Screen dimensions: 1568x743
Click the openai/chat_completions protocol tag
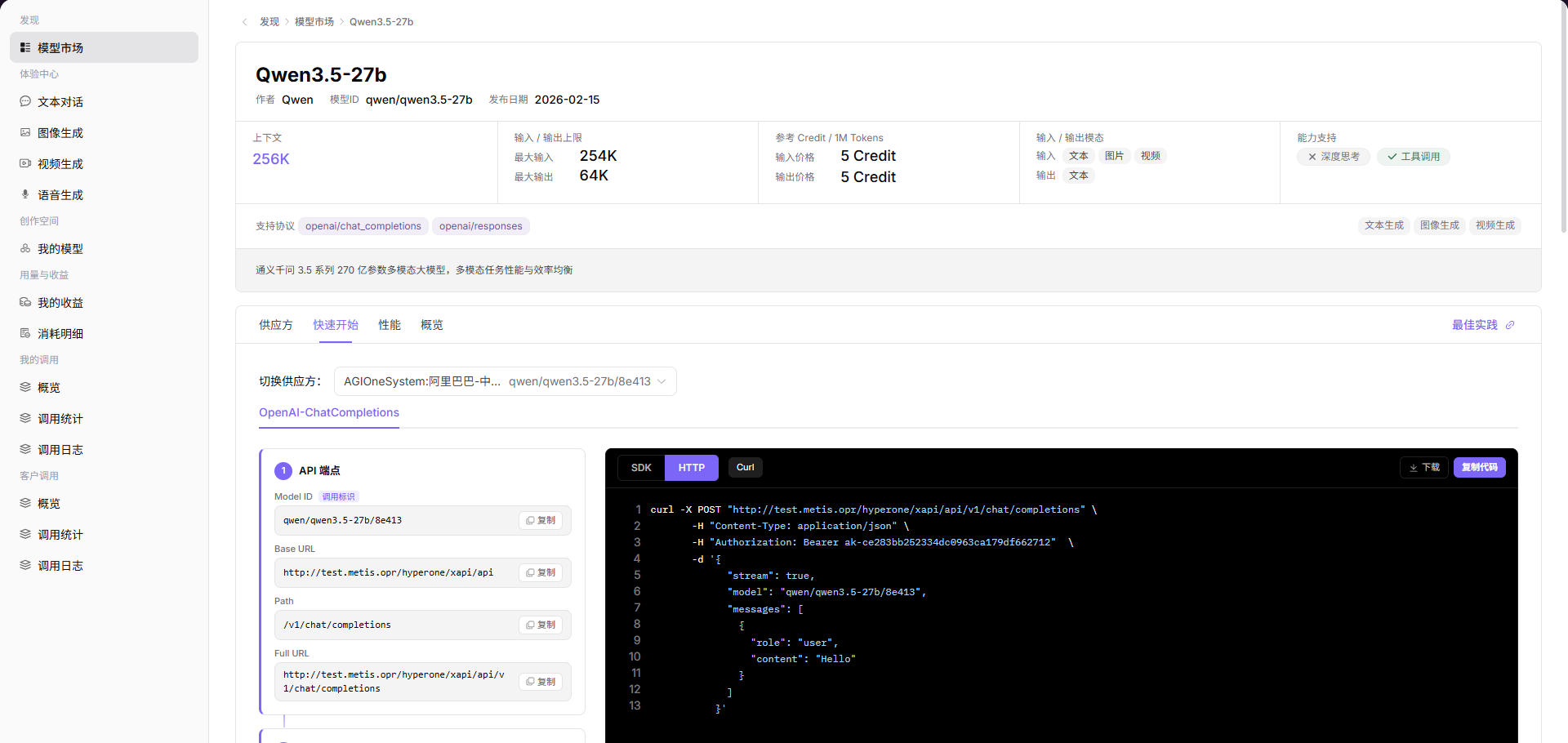363,226
